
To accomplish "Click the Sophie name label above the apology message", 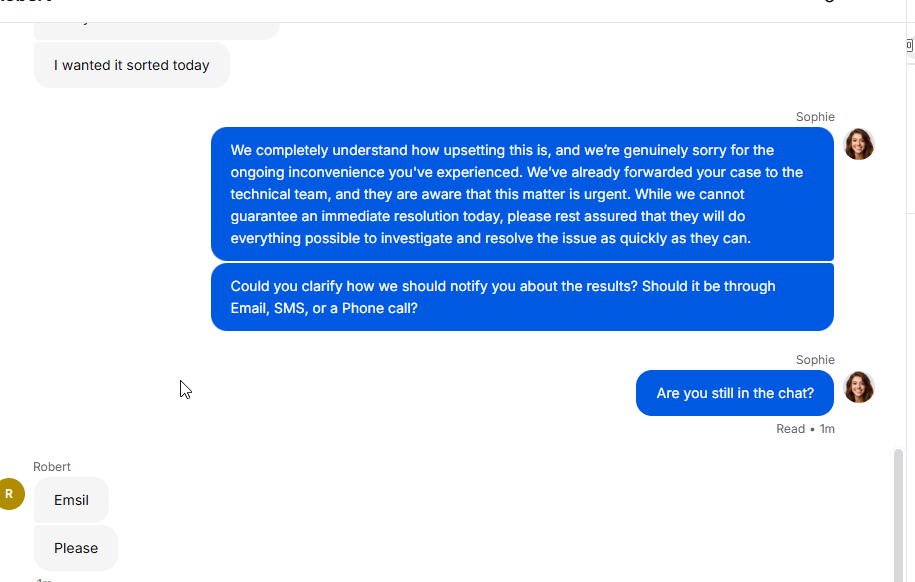I will (x=815, y=117).
